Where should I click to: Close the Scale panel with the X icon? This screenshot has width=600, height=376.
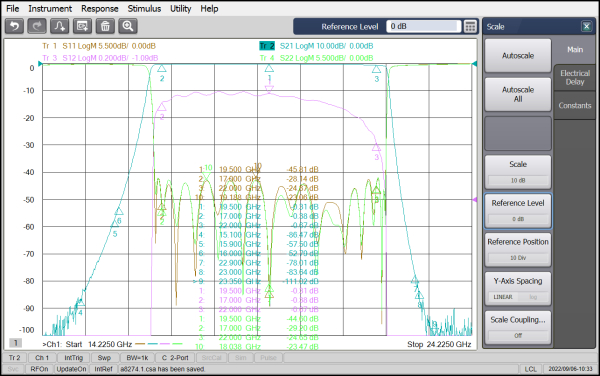(586, 26)
